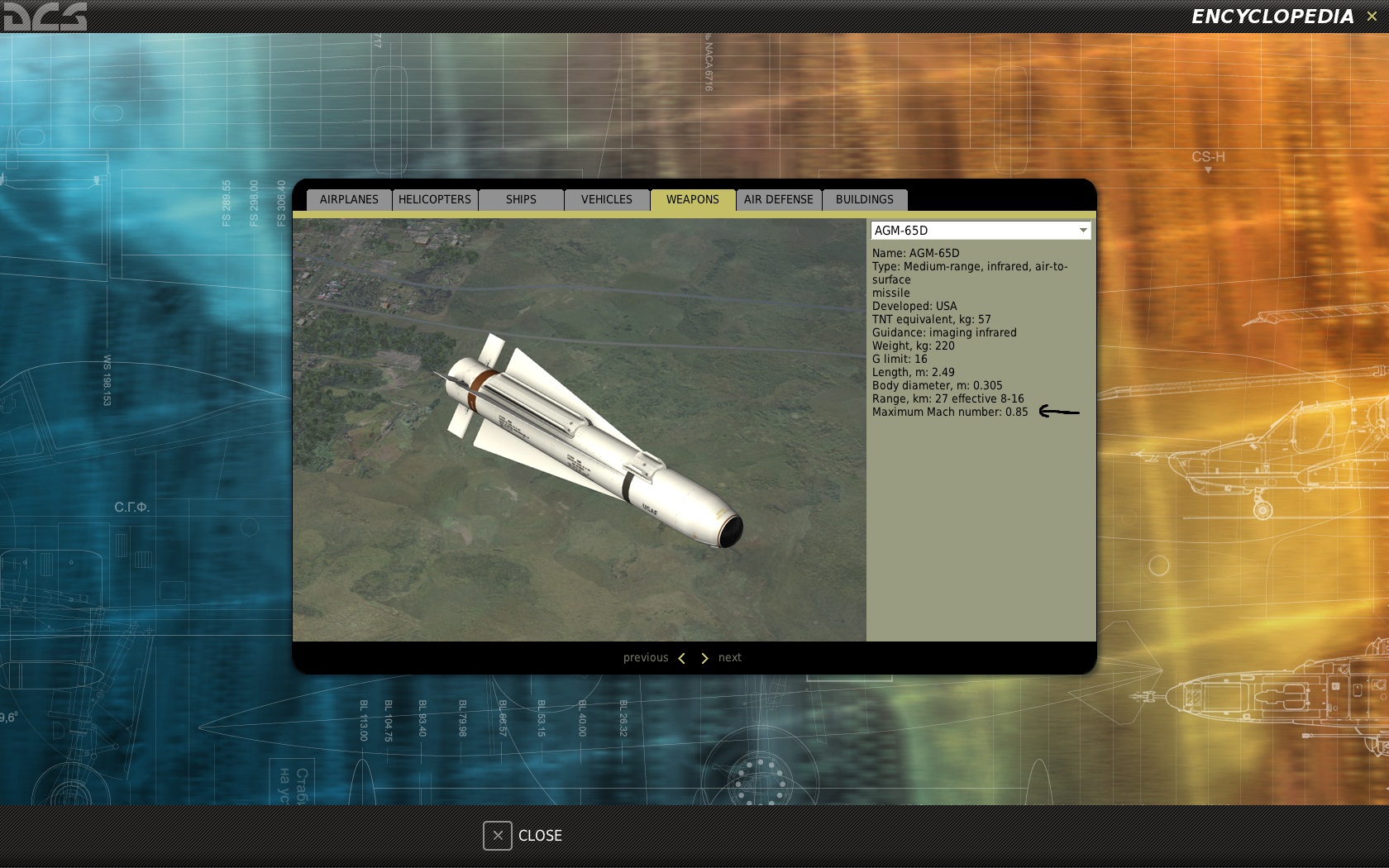Click the WEAPONS tab
Image resolution: width=1389 pixels, height=868 pixels.
click(693, 200)
